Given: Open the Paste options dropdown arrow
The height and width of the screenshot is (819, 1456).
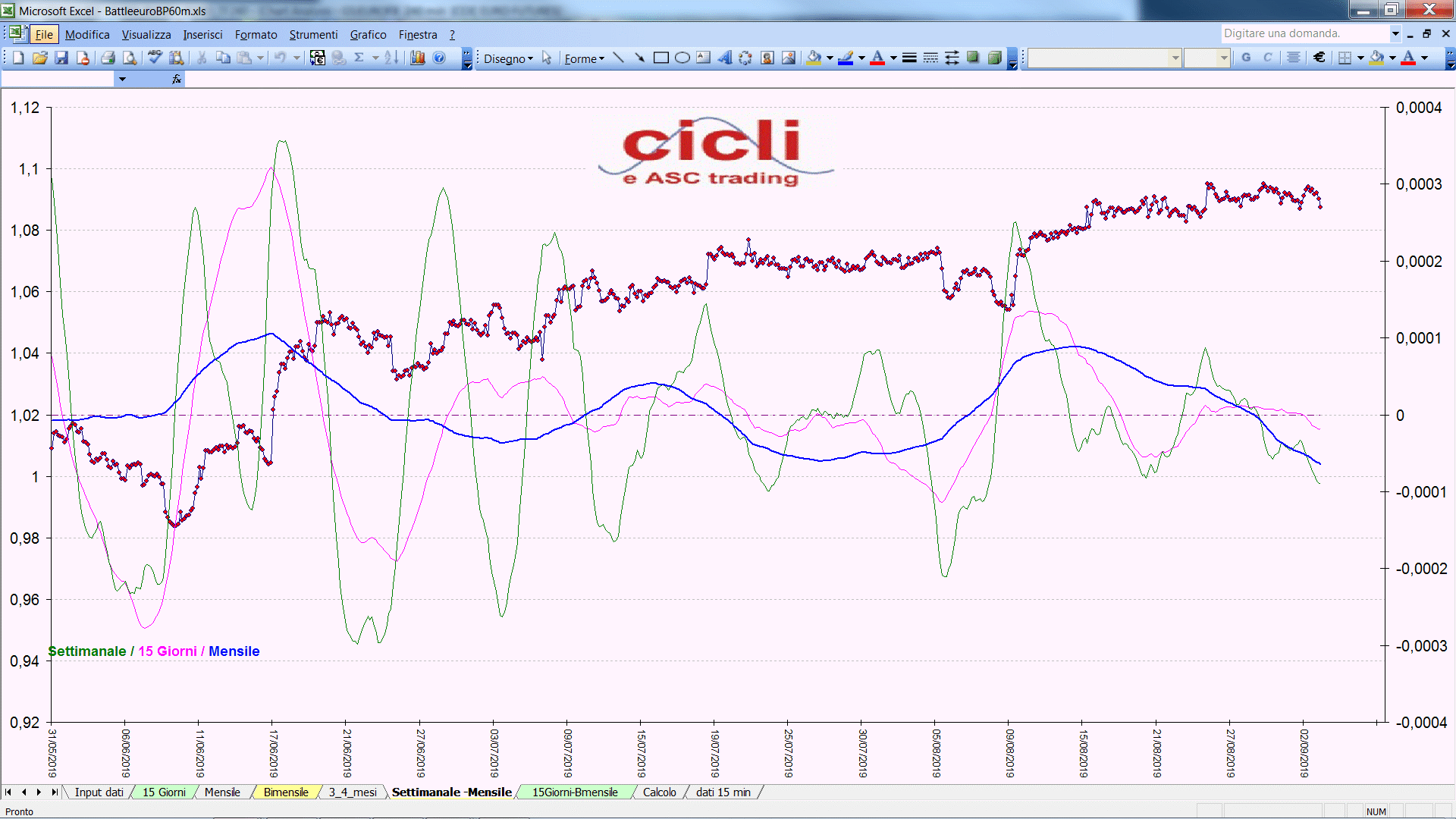Looking at the screenshot, I should click(x=260, y=58).
